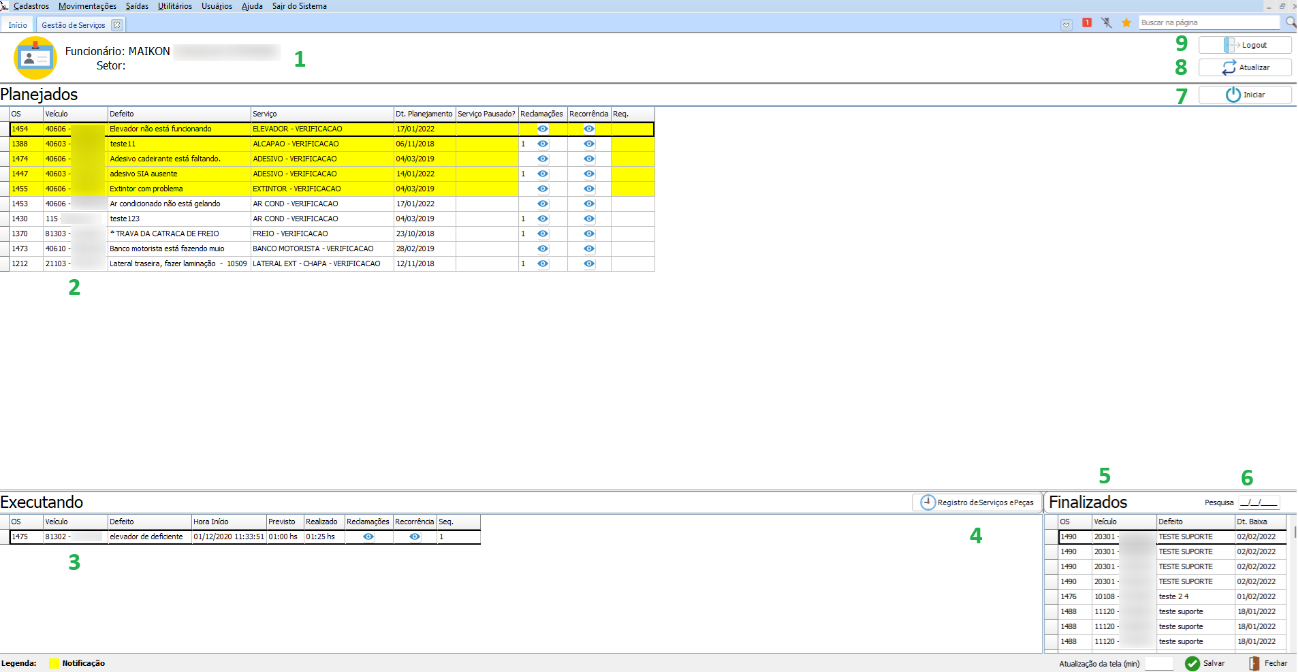Select 'Elevador não está funcionando' cell
1298x672 pixels.
tap(178, 129)
